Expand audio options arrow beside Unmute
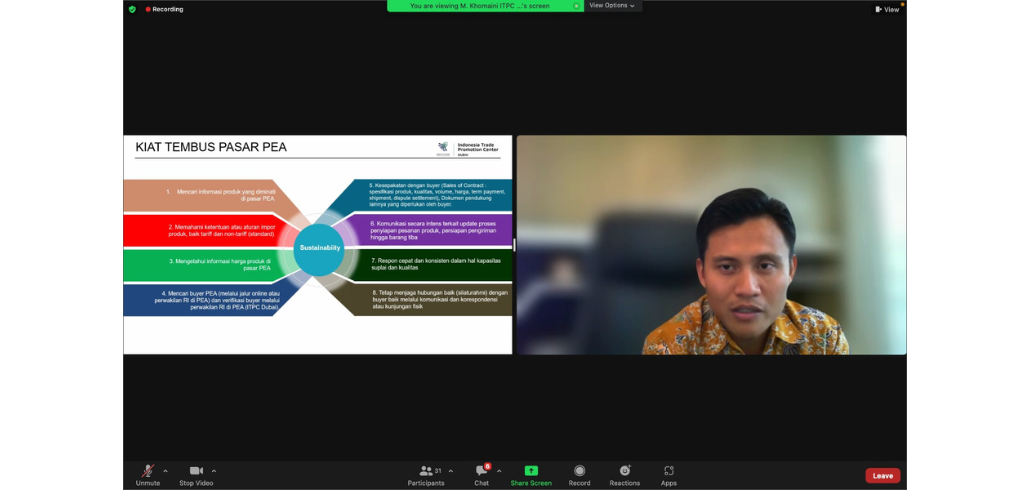Screen dimensions: 1030x490 (165, 470)
